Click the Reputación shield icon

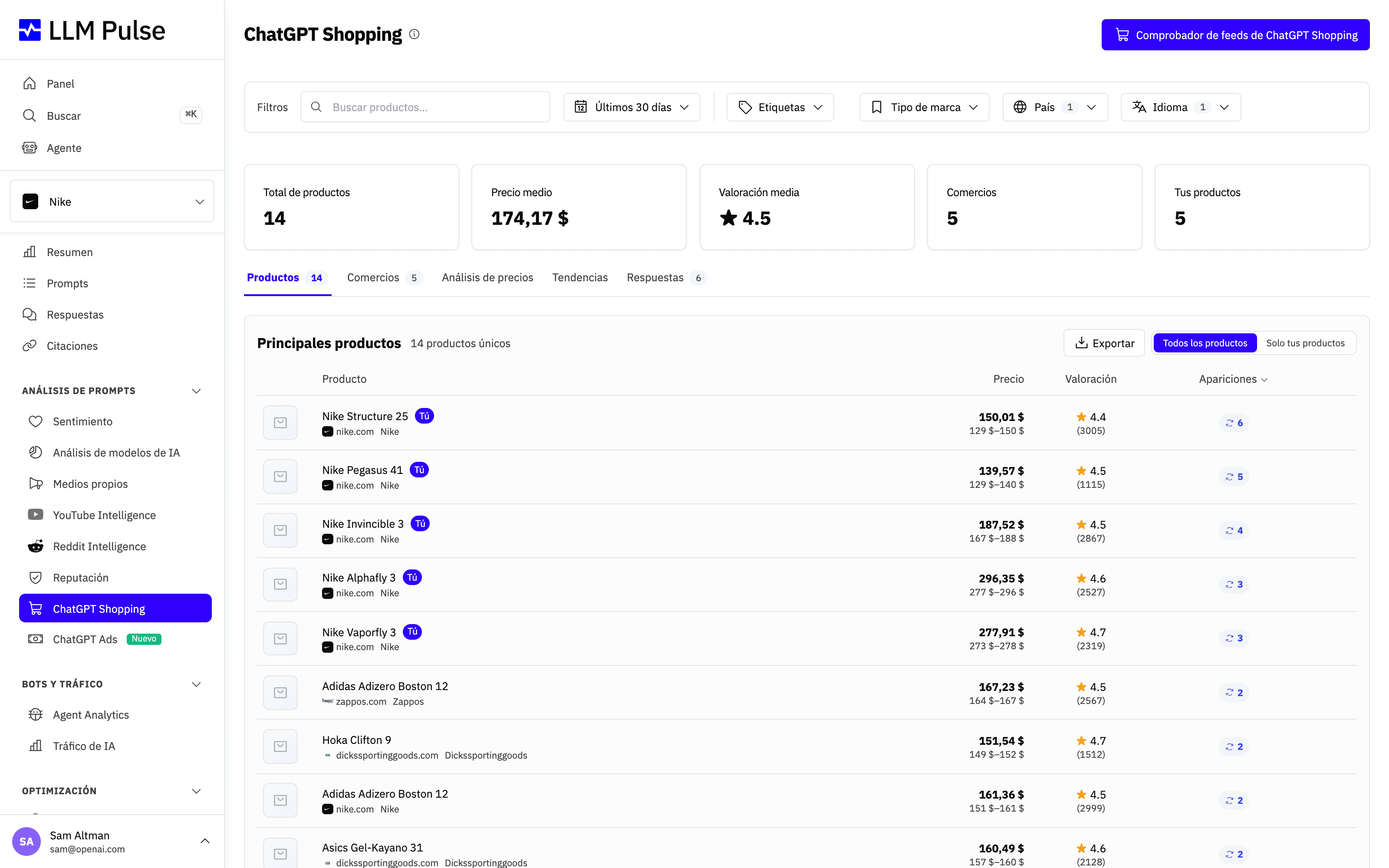[36, 577]
